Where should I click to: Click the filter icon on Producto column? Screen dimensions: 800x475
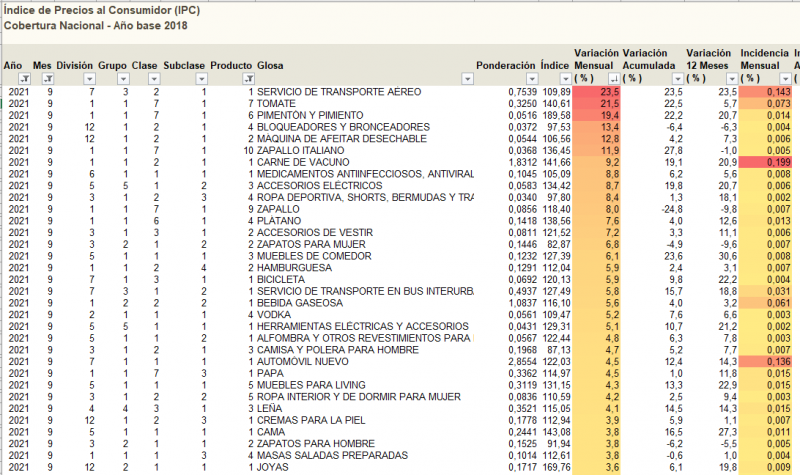pyautogui.click(x=246, y=78)
